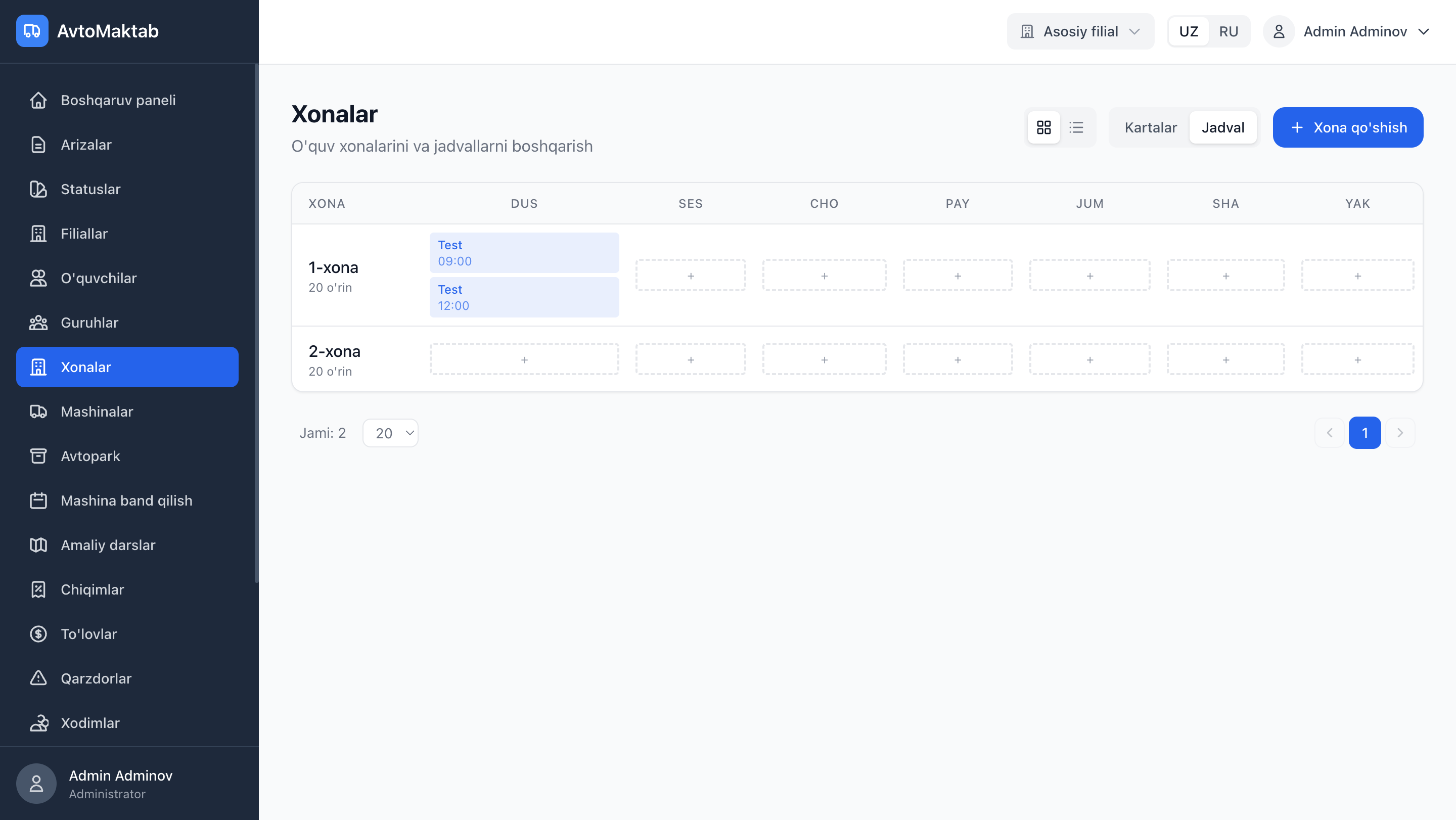Image resolution: width=1456 pixels, height=820 pixels.
Task: Toggle to Kartalar view
Action: [x=1150, y=127]
